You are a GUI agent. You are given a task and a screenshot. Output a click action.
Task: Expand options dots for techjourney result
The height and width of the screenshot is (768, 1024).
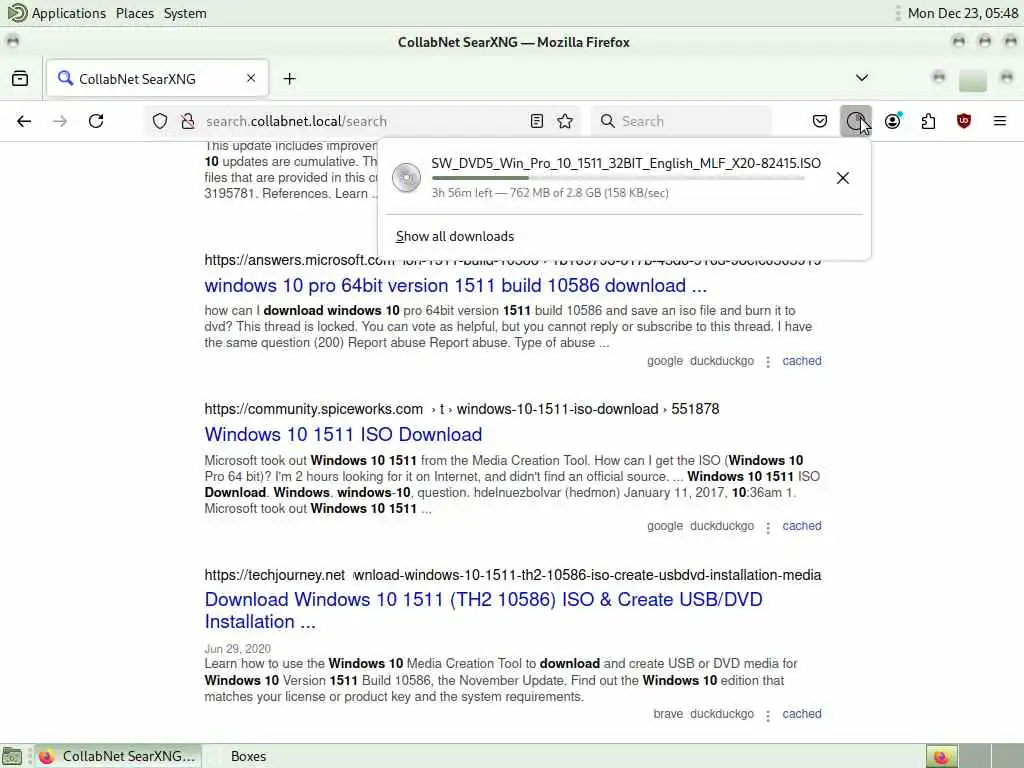[768, 715]
